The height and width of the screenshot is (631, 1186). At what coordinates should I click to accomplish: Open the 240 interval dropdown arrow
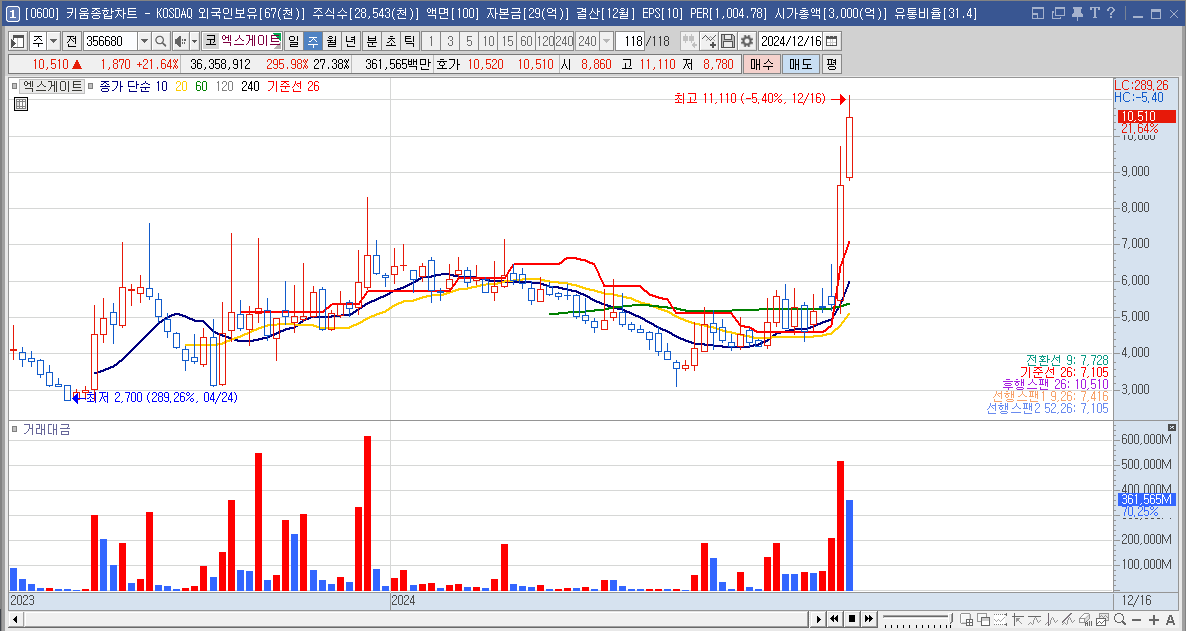pos(607,41)
